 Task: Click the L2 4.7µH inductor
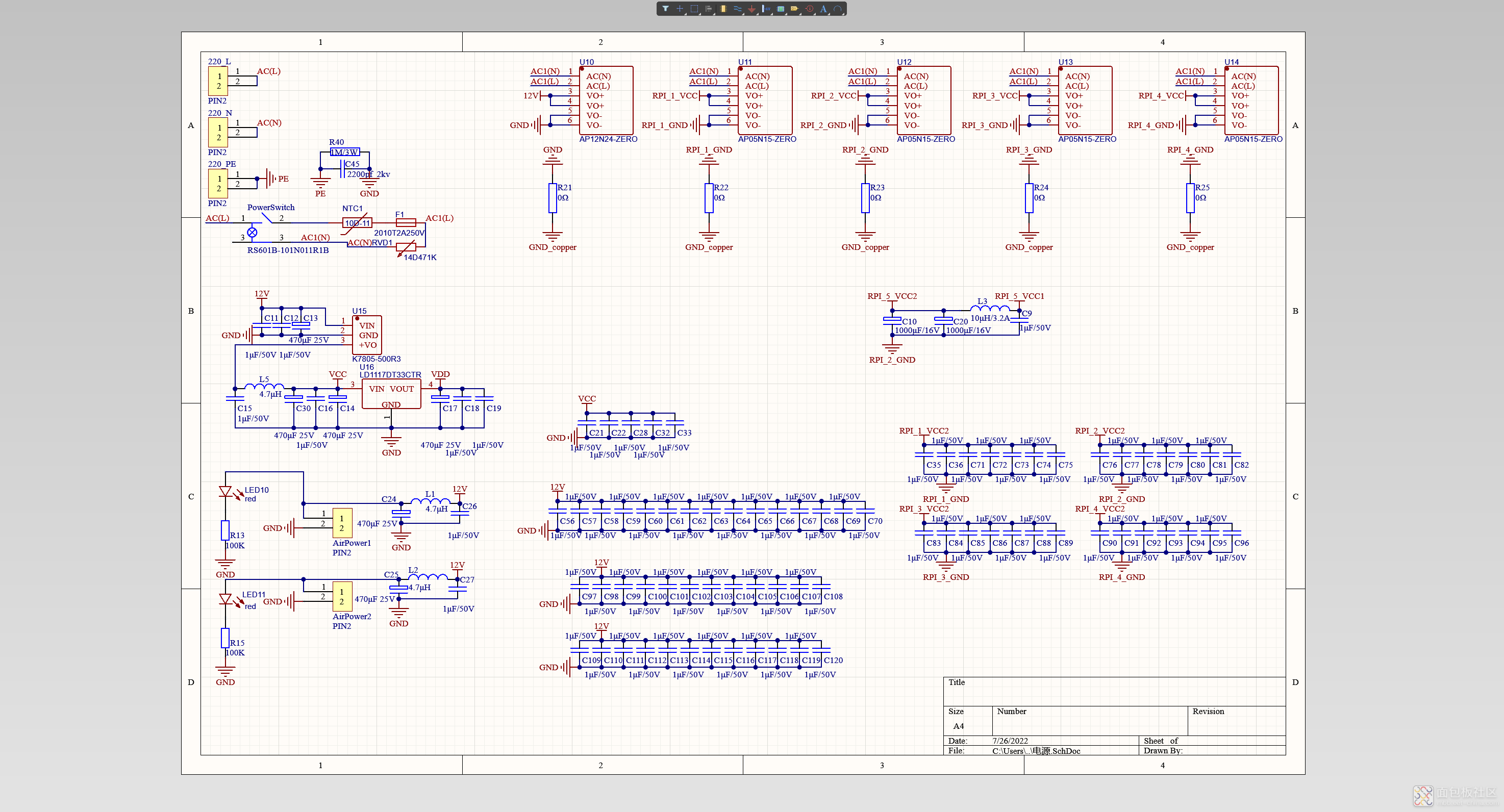pyautogui.click(x=428, y=577)
